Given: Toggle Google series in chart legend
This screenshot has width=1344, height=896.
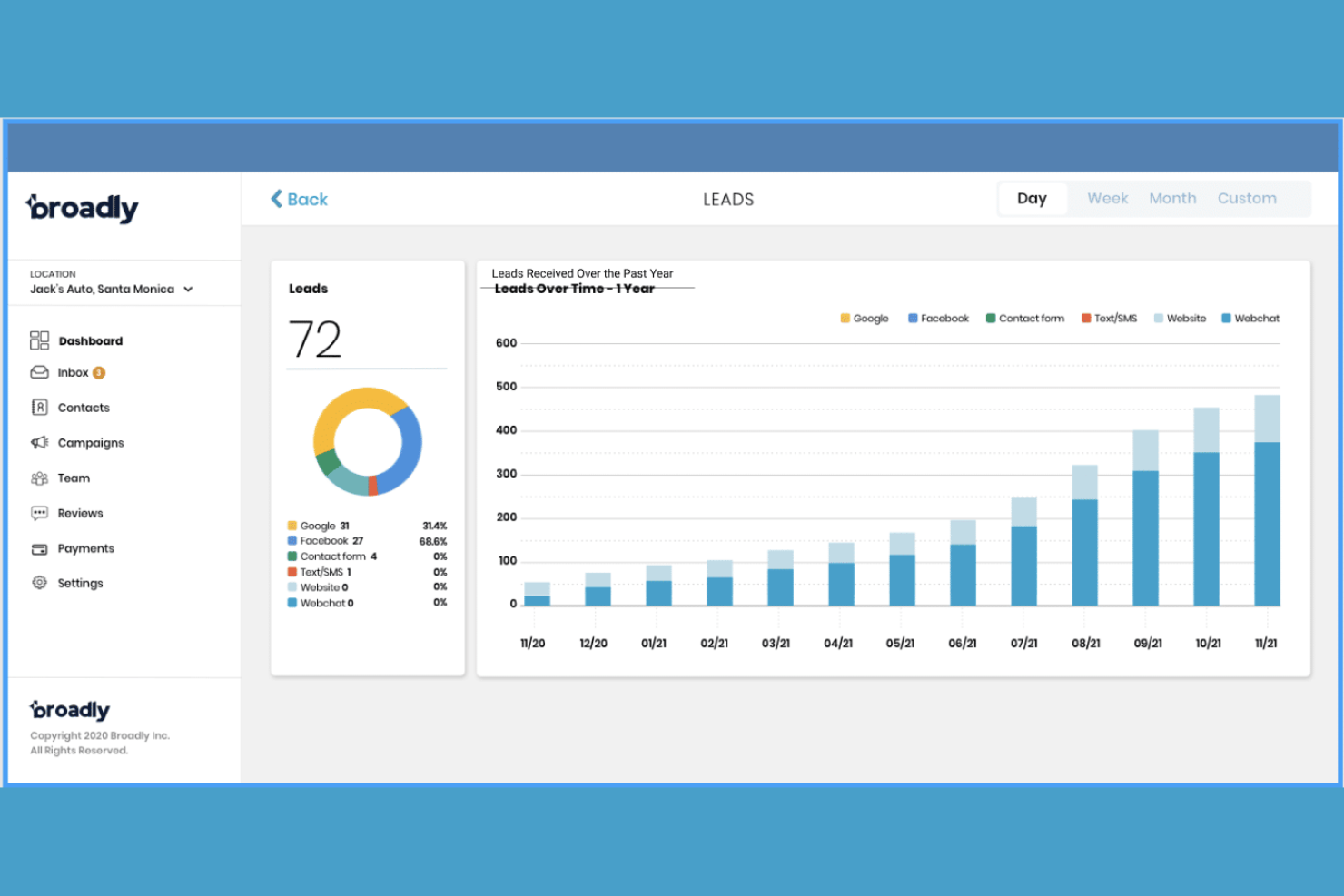Looking at the screenshot, I should coord(864,319).
